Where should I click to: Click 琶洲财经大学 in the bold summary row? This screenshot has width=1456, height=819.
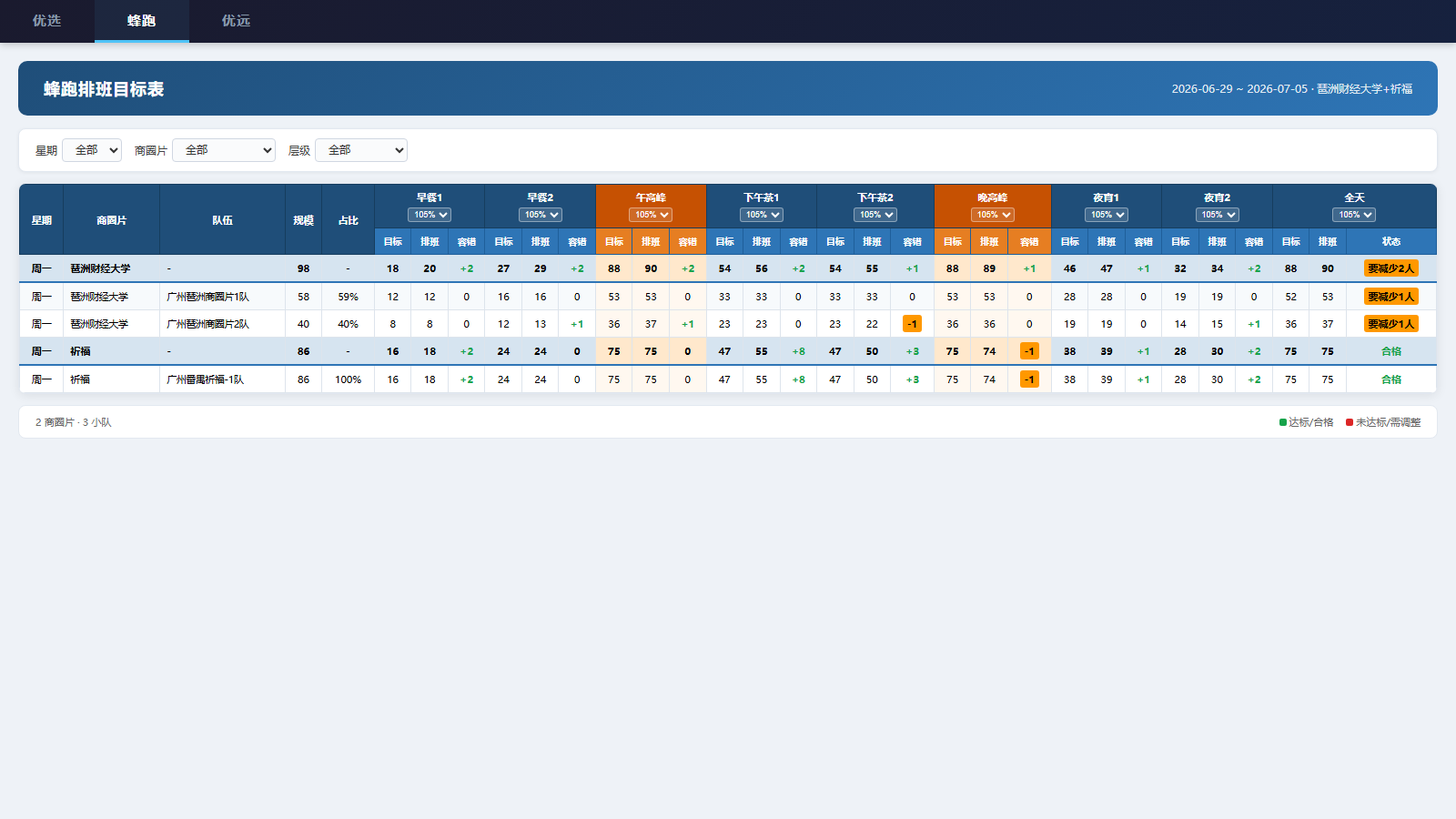100,268
